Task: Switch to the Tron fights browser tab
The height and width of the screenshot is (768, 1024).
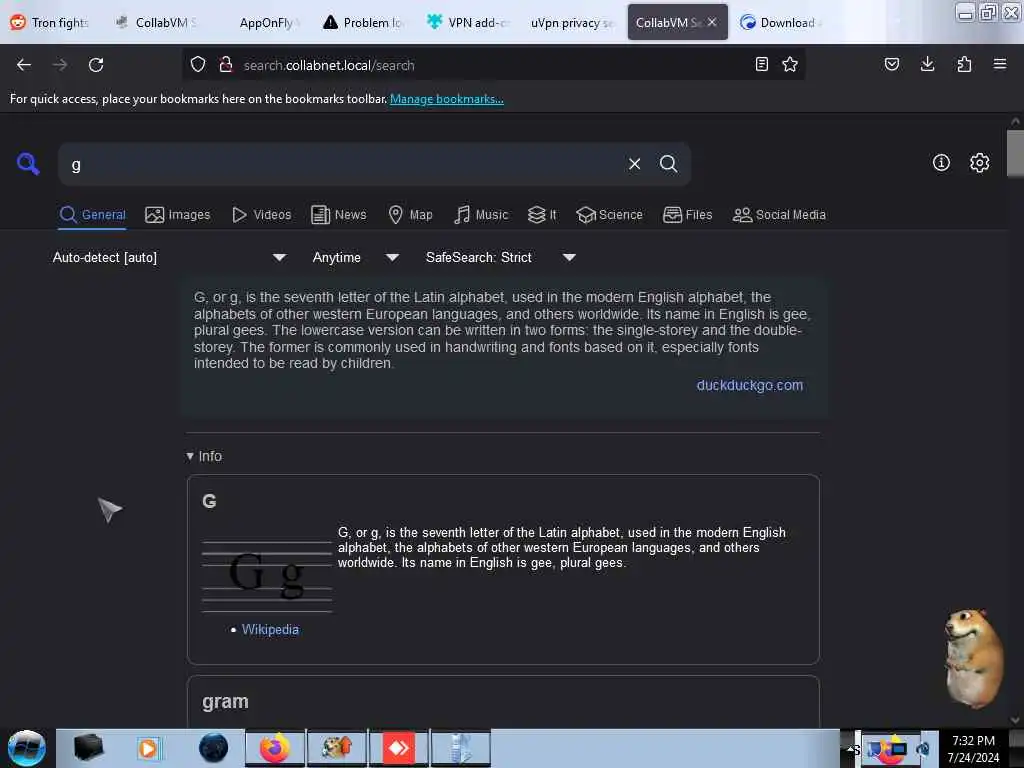Action: pyautogui.click(x=50, y=22)
